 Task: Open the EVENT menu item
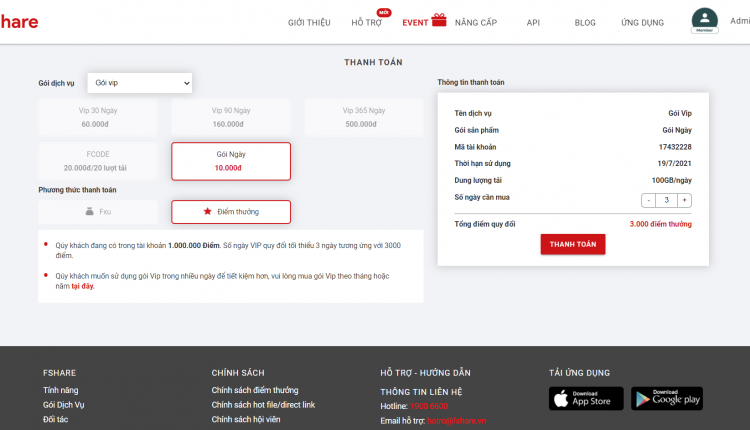(415, 22)
